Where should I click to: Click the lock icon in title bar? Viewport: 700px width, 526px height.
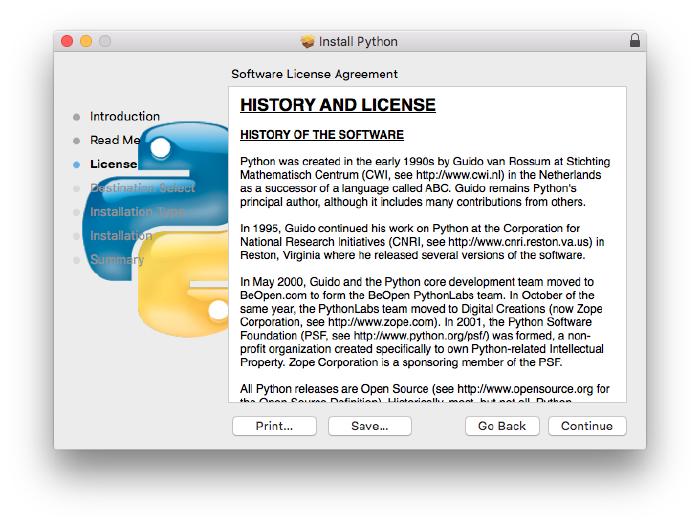coord(634,41)
